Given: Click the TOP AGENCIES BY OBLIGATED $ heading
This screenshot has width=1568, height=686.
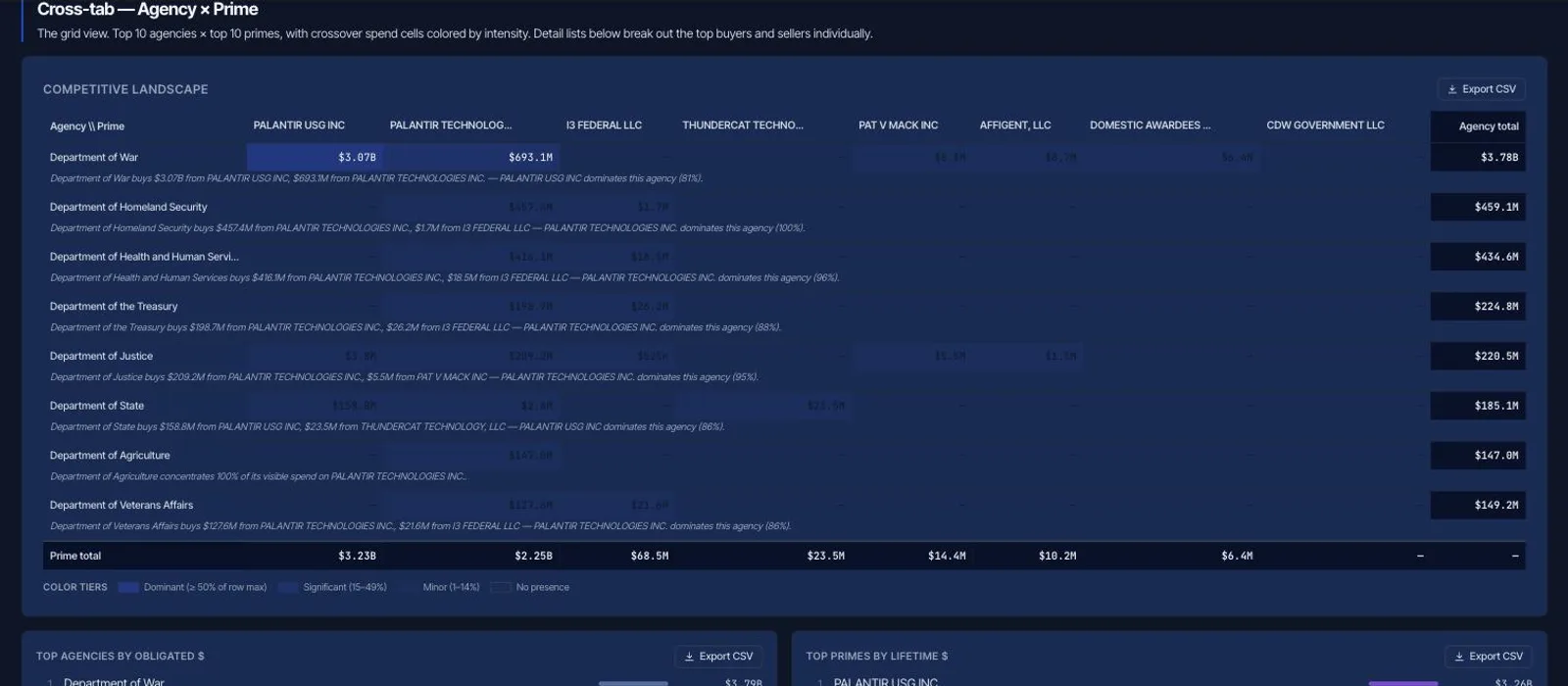Looking at the screenshot, I should (121, 657).
